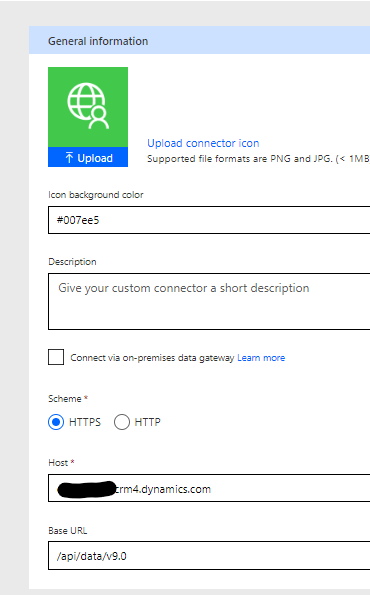Click the Description label

[72, 262]
